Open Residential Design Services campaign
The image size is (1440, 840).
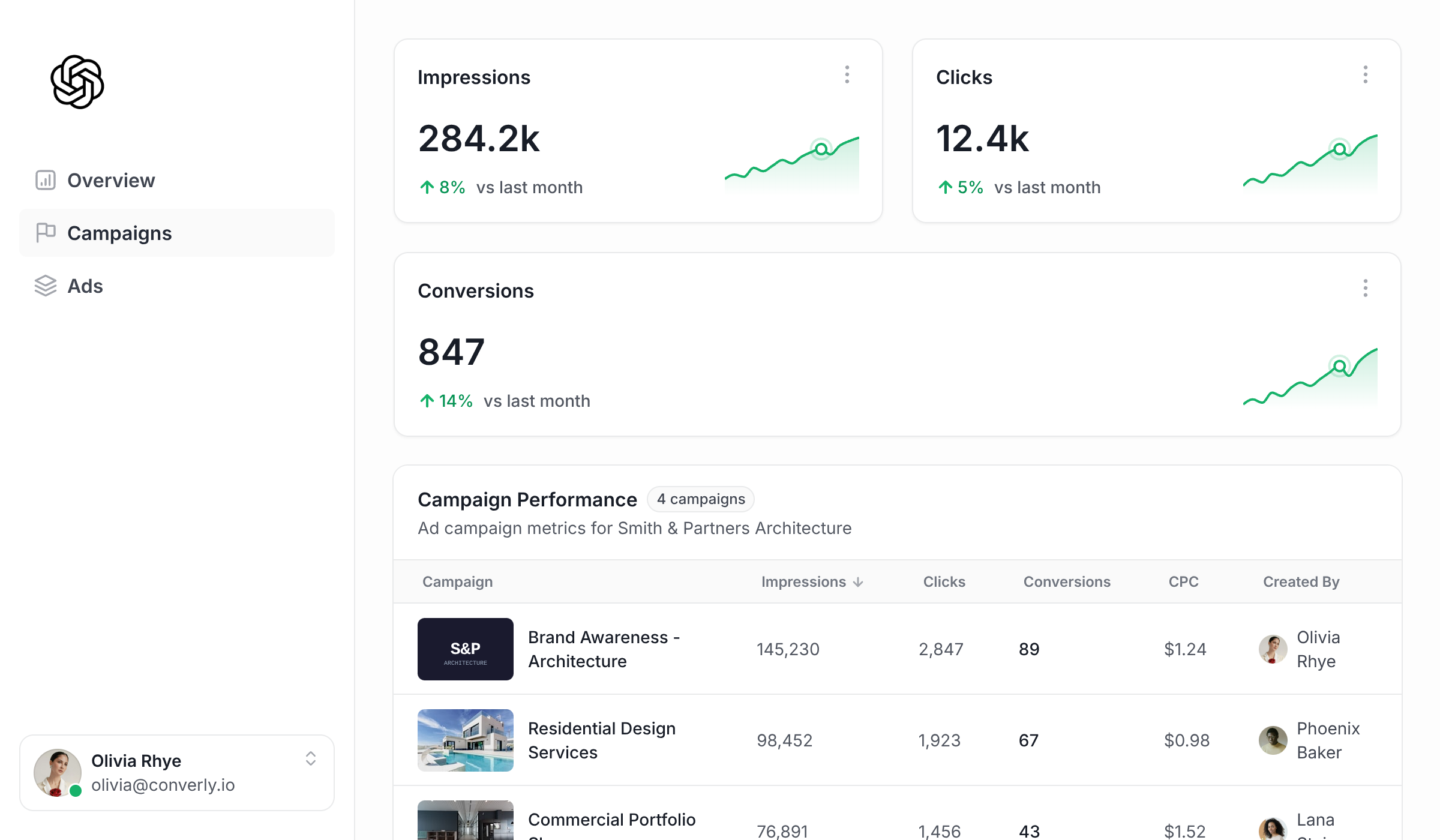(602, 740)
